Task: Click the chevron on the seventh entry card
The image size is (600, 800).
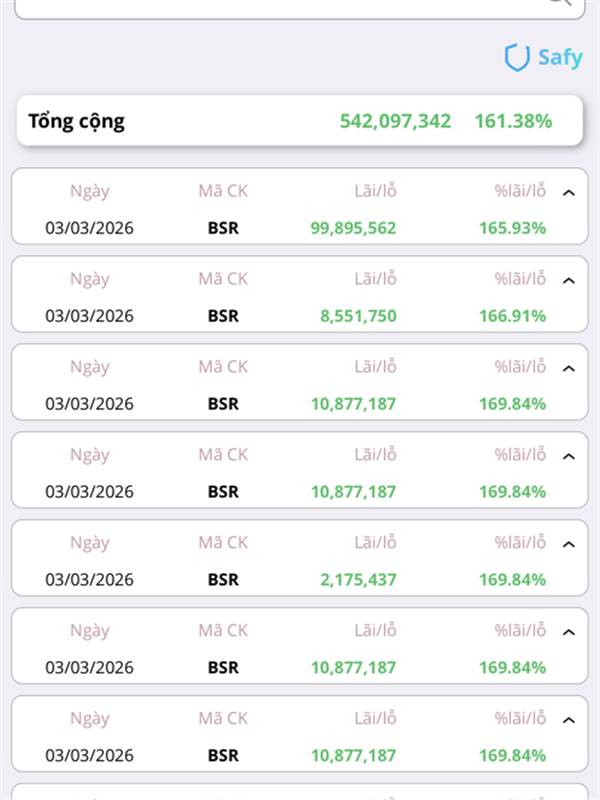Action: tap(569, 720)
